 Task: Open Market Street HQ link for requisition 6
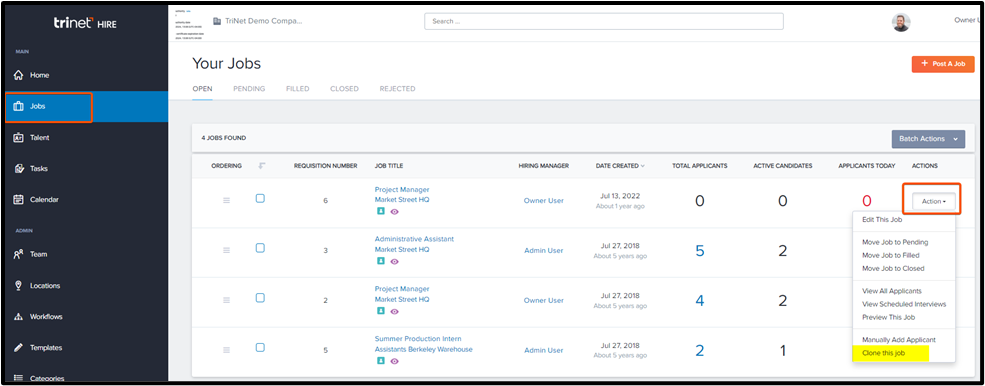click(x=402, y=200)
